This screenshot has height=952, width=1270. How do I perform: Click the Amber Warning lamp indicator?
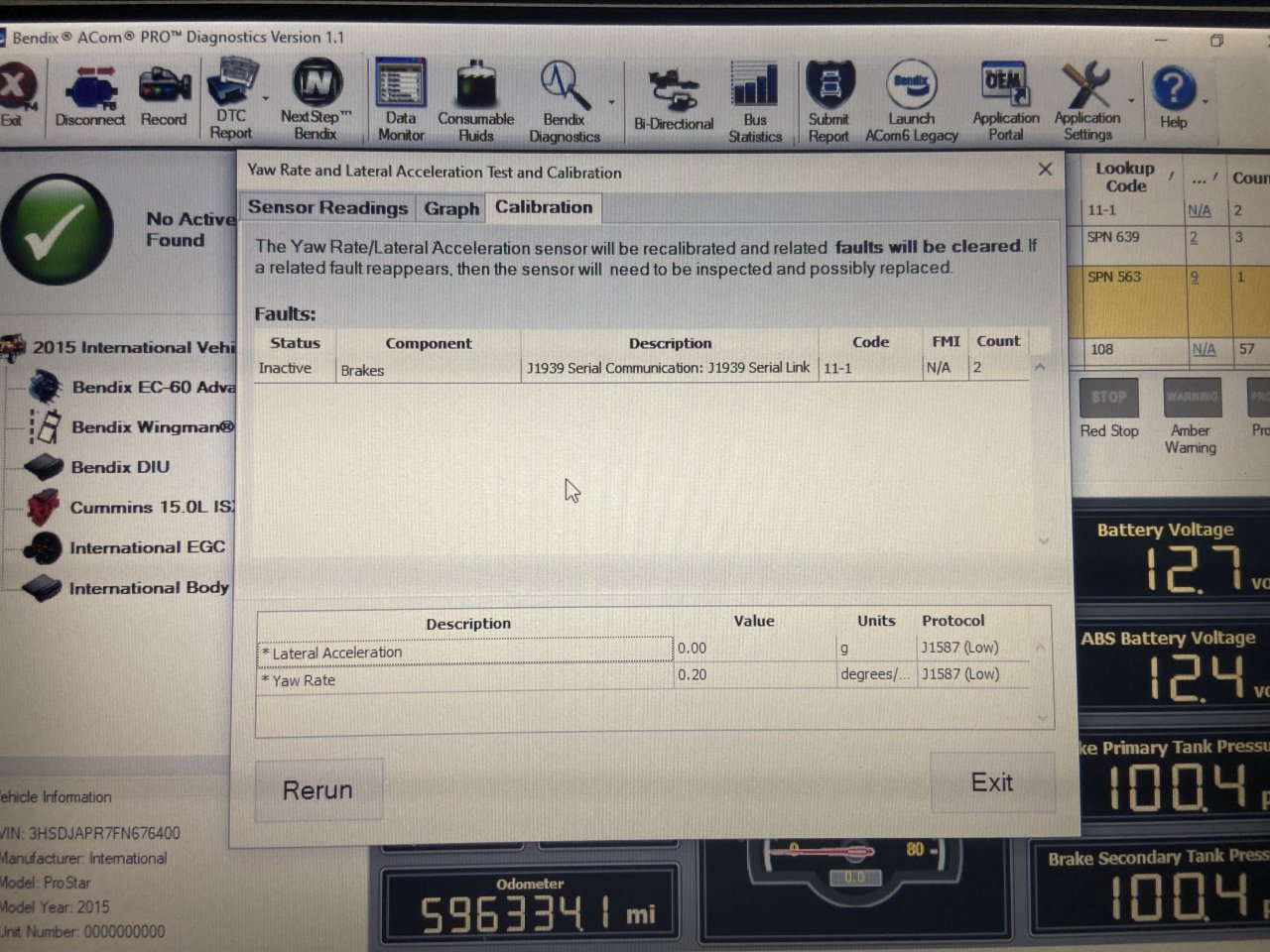point(1191,416)
